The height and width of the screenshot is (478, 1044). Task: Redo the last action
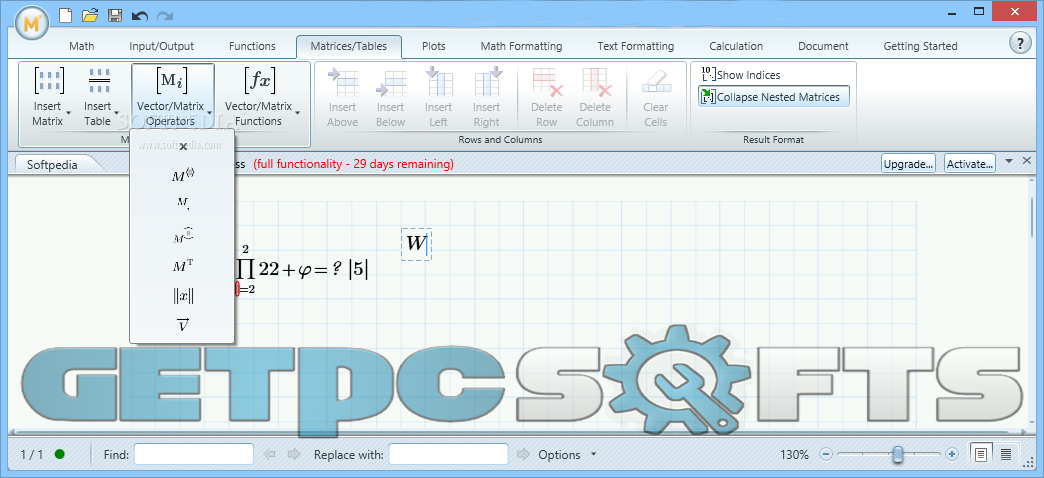coord(164,15)
